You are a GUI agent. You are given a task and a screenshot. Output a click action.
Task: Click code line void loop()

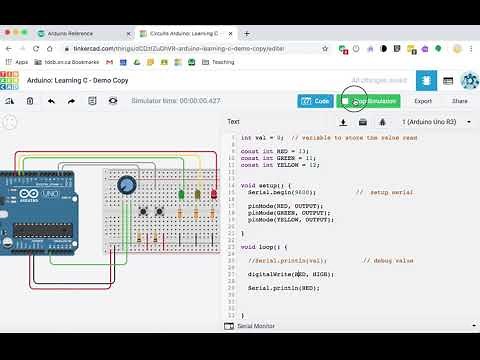(264, 247)
